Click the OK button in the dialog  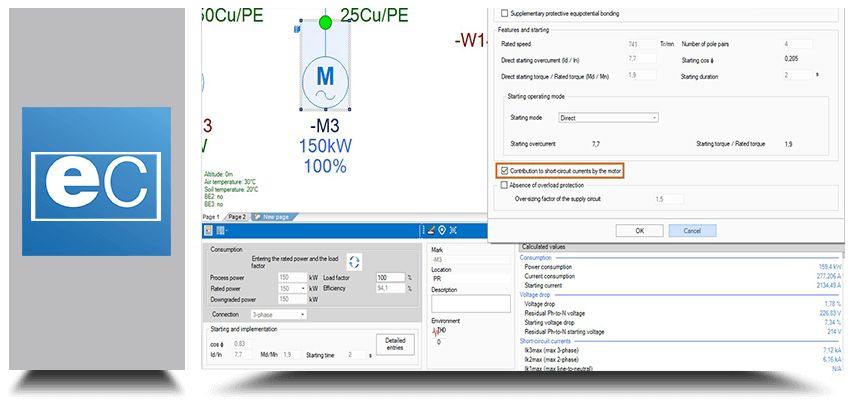tap(640, 230)
